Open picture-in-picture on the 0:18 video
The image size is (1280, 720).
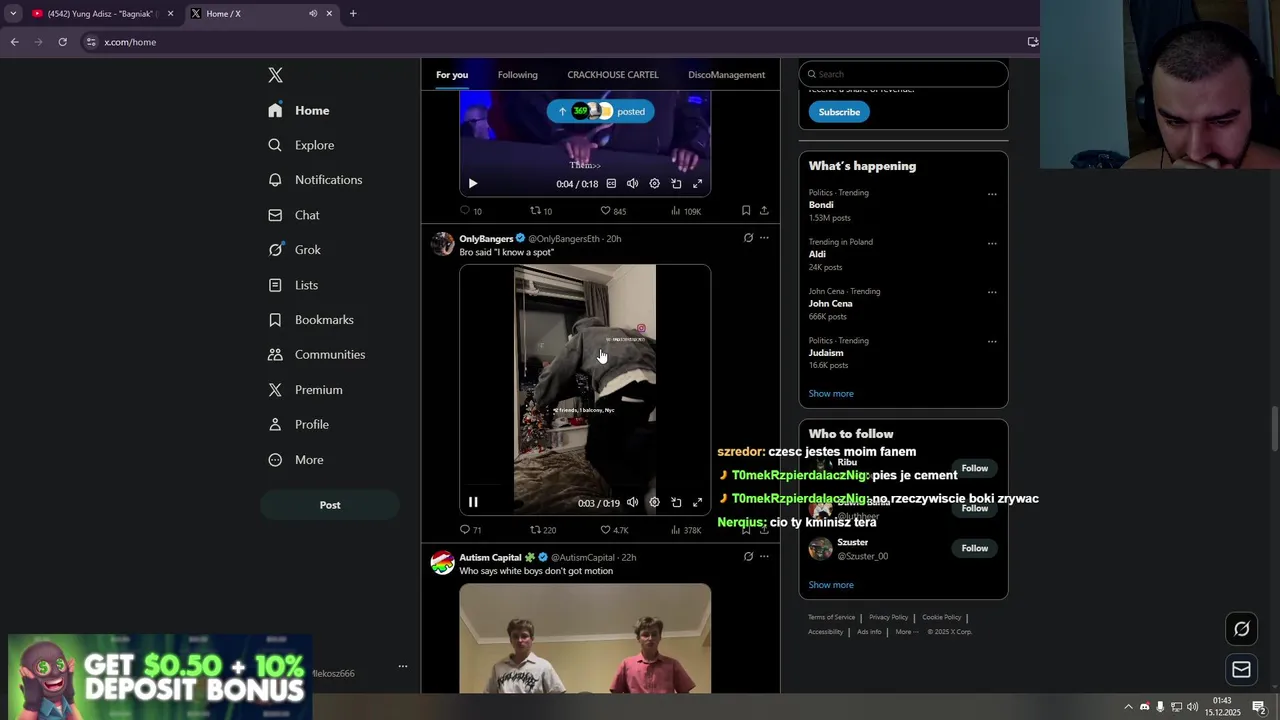[x=676, y=184]
